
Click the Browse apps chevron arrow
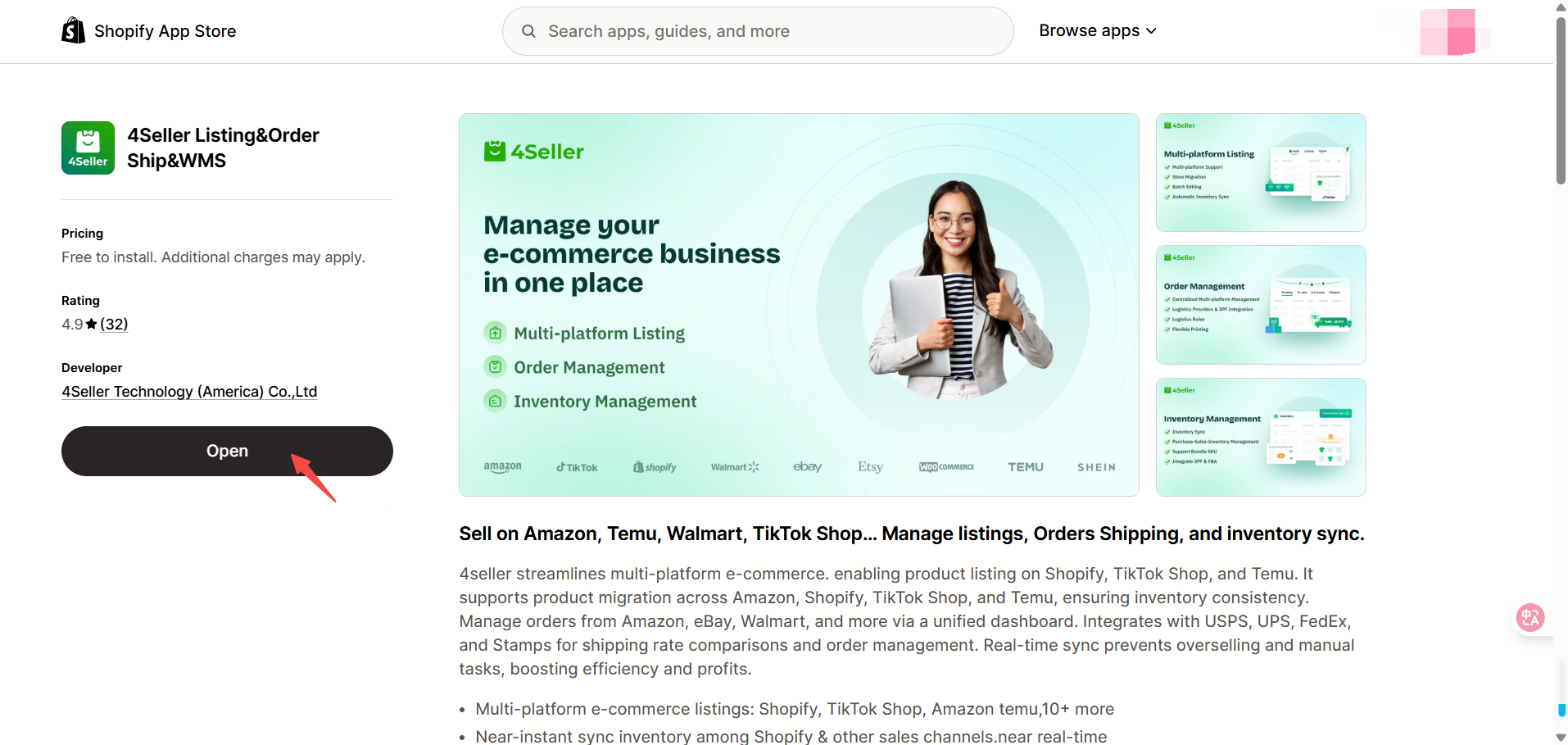1151,31
